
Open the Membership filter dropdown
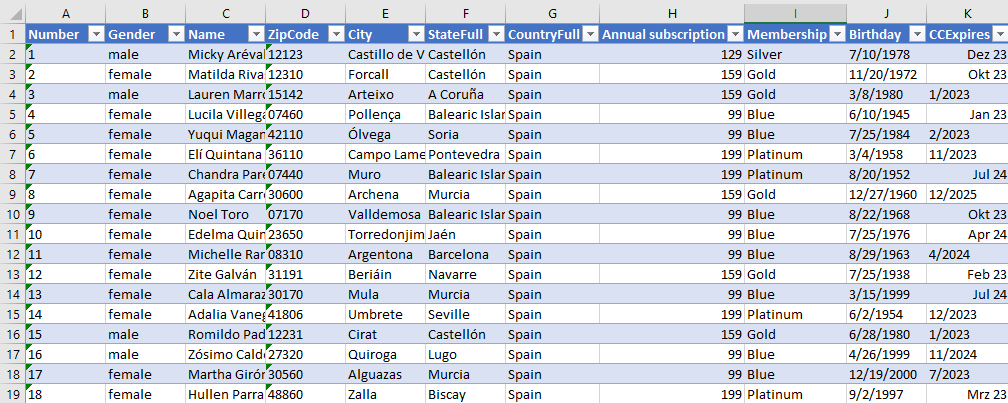coord(837,34)
